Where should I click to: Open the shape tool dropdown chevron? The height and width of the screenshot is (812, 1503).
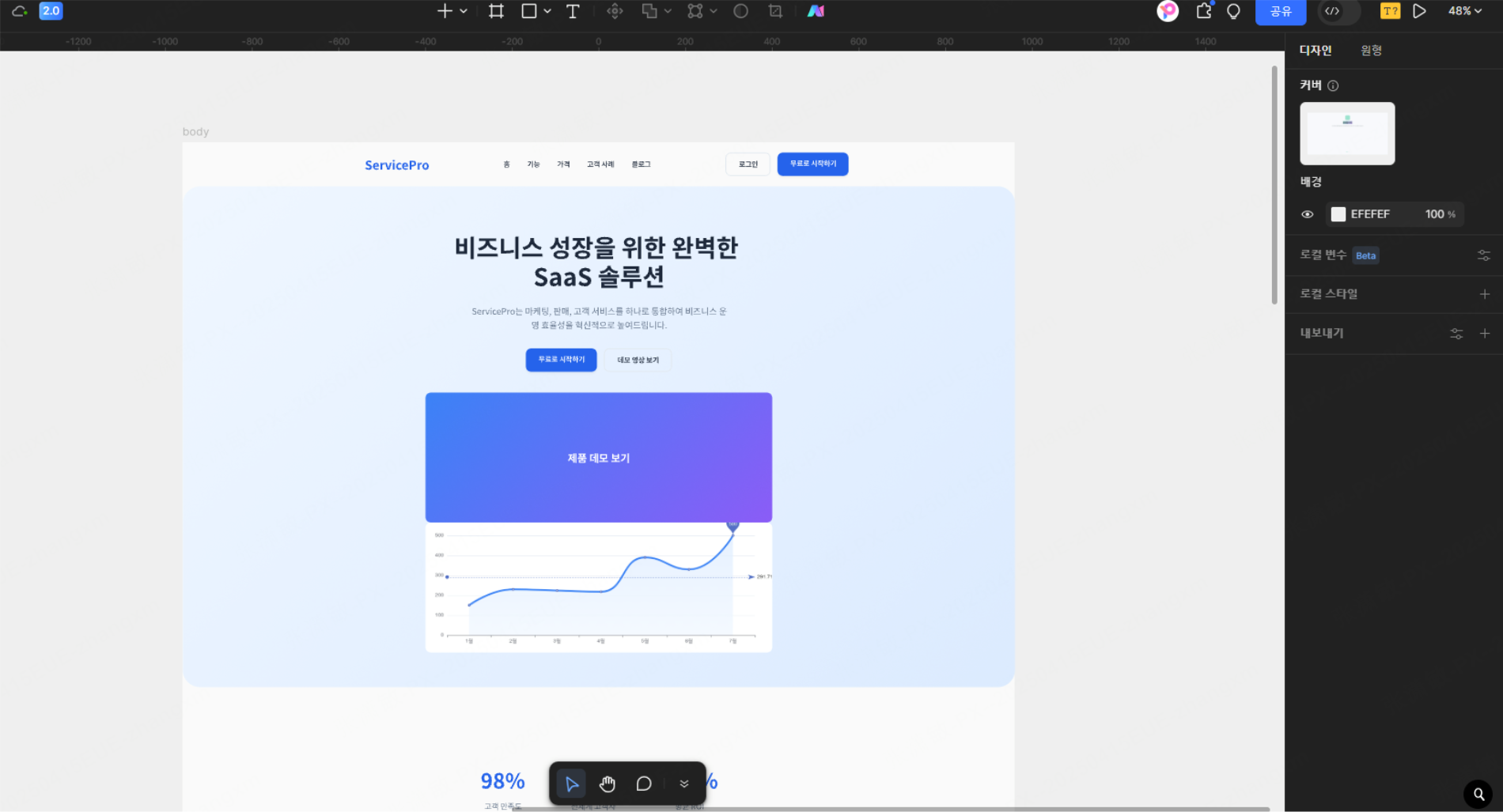(x=547, y=11)
